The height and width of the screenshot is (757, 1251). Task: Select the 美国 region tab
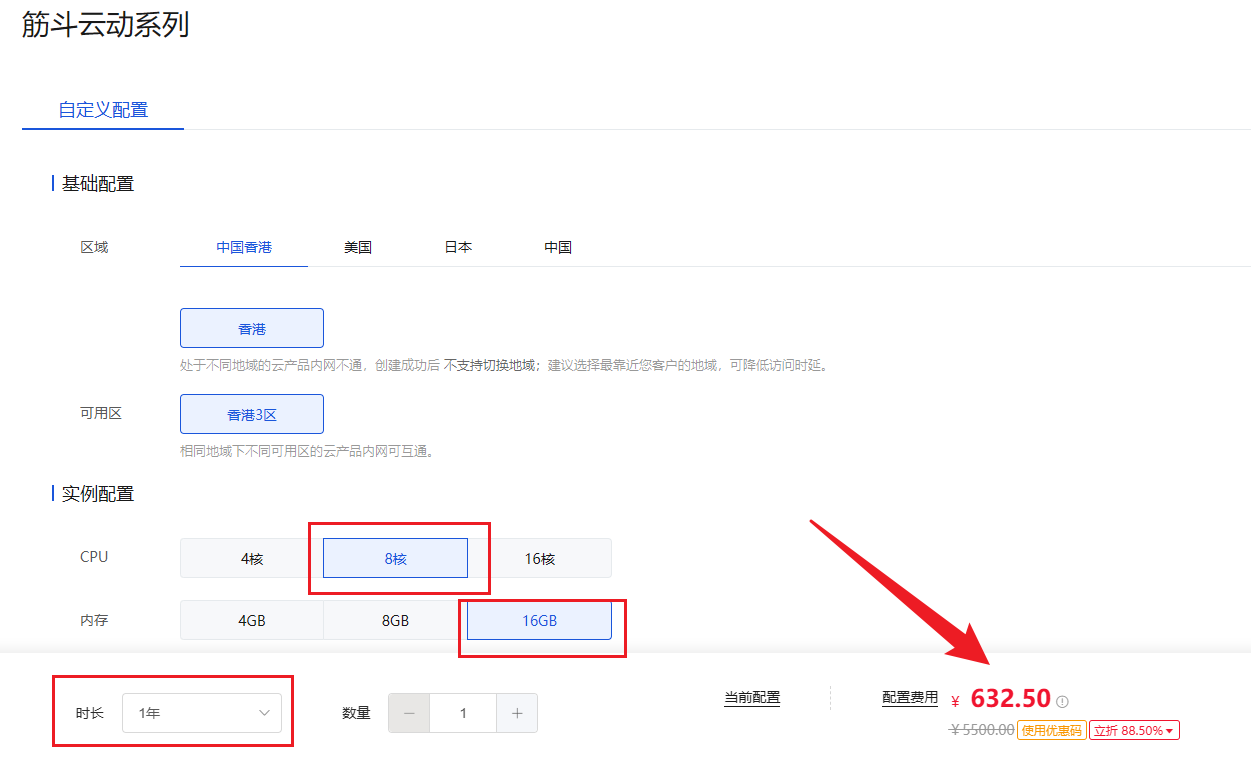357,247
